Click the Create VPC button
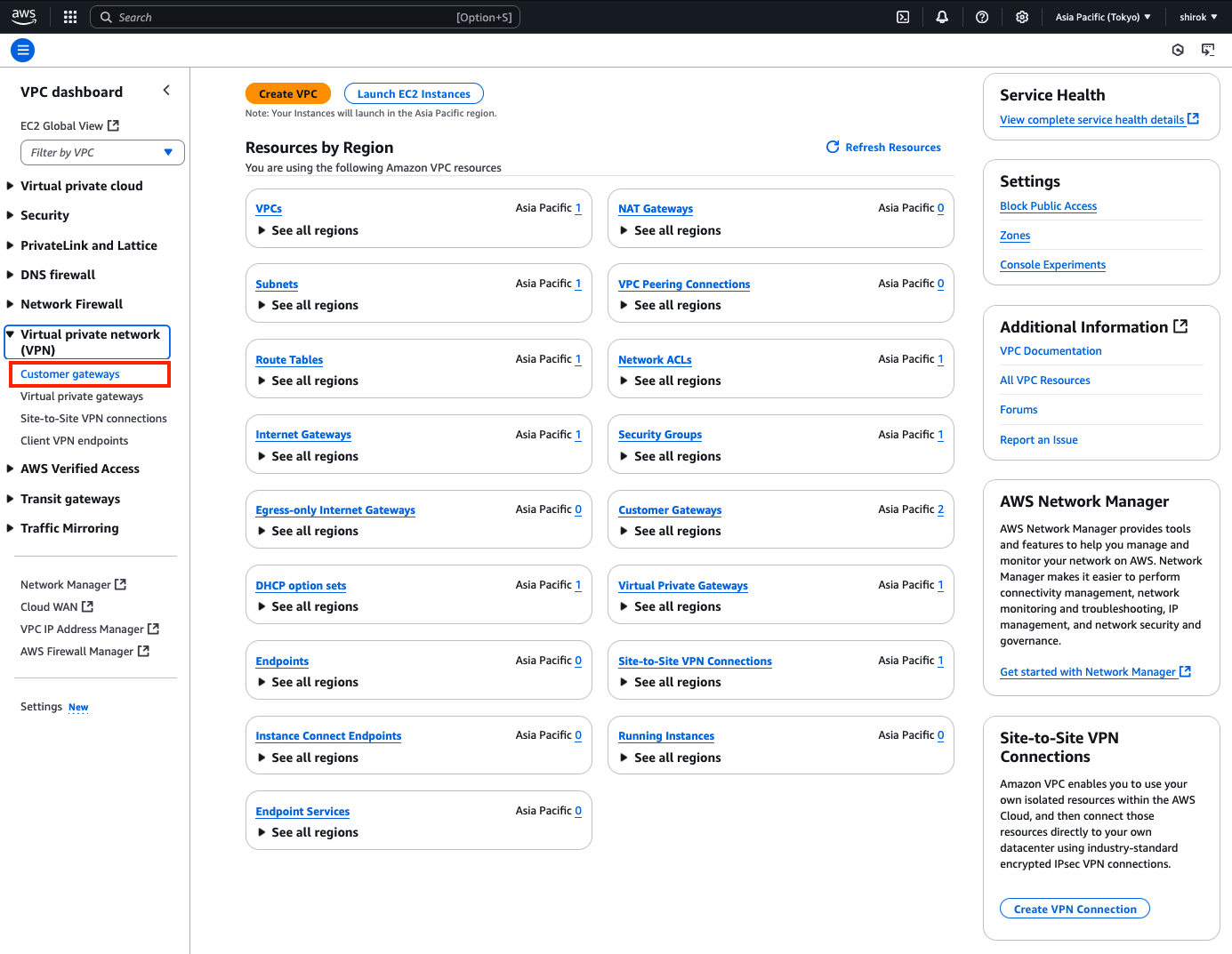Image resolution: width=1232 pixels, height=954 pixels. coord(288,93)
